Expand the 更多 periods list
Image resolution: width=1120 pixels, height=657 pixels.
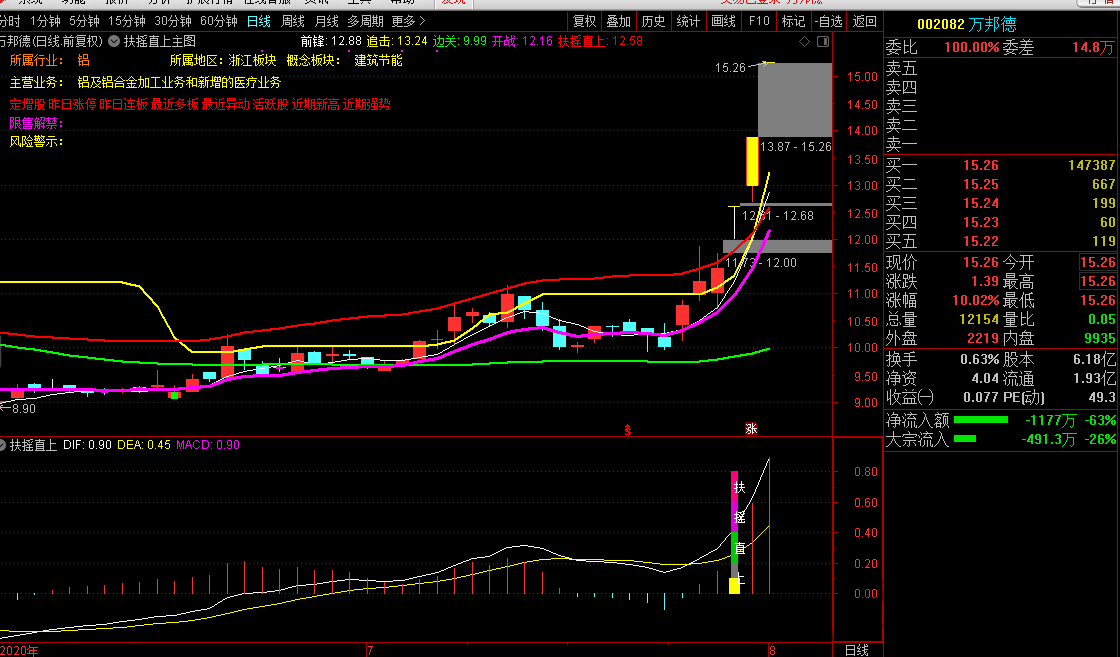click(408, 21)
